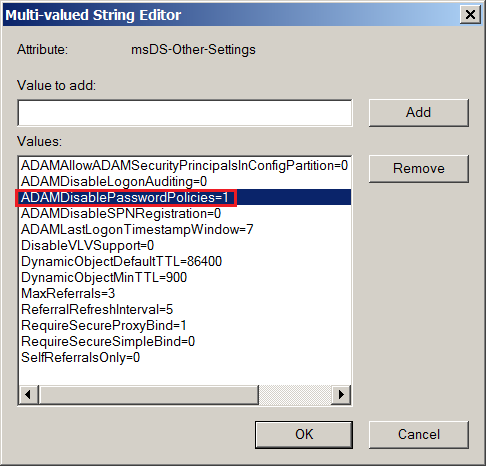The width and height of the screenshot is (486, 466).
Task: Select the ADAMDisablePasswordPolicies=1 entry
Action: pyautogui.click(x=185, y=197)
